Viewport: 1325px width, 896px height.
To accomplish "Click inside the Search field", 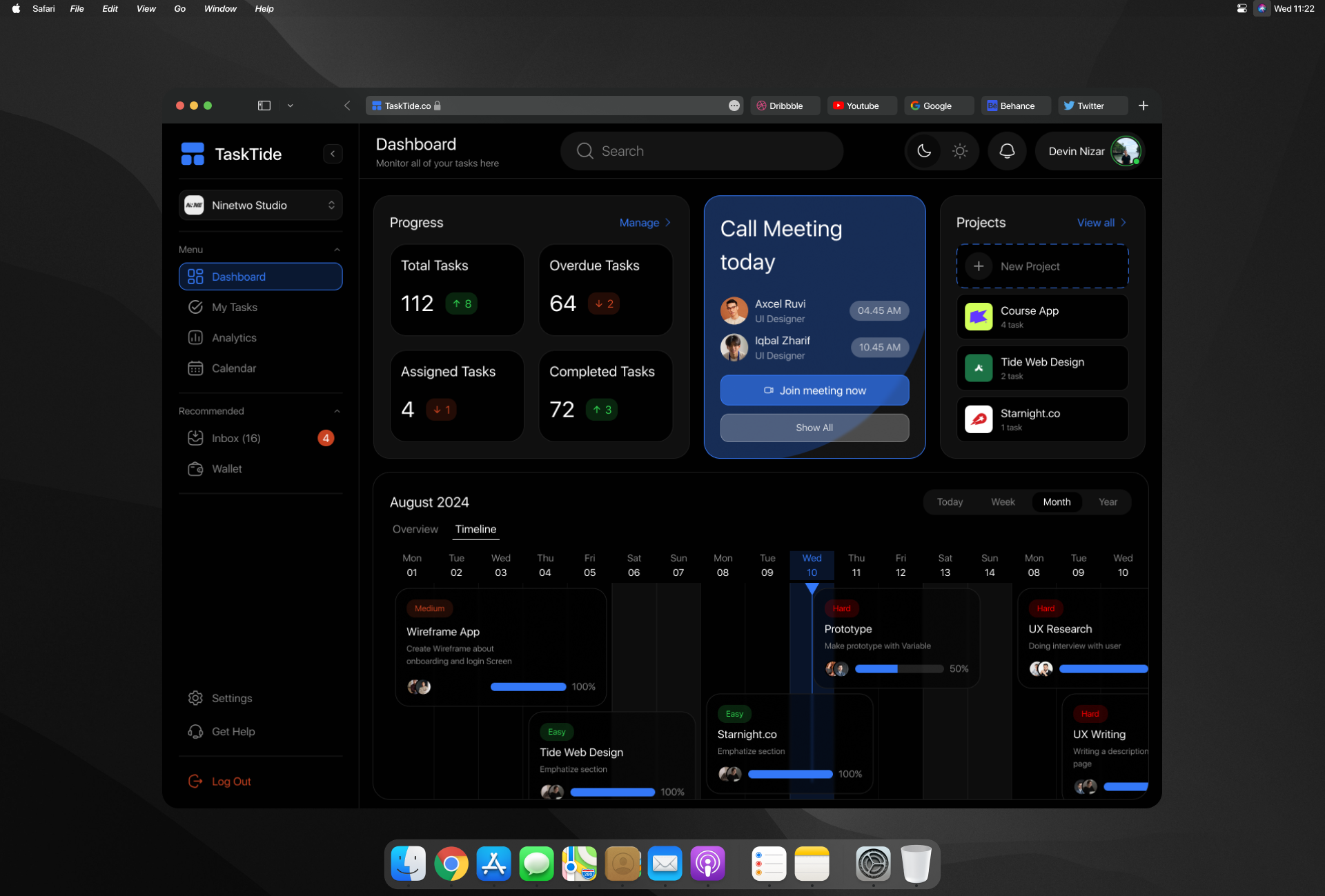I will click(701, 150).
